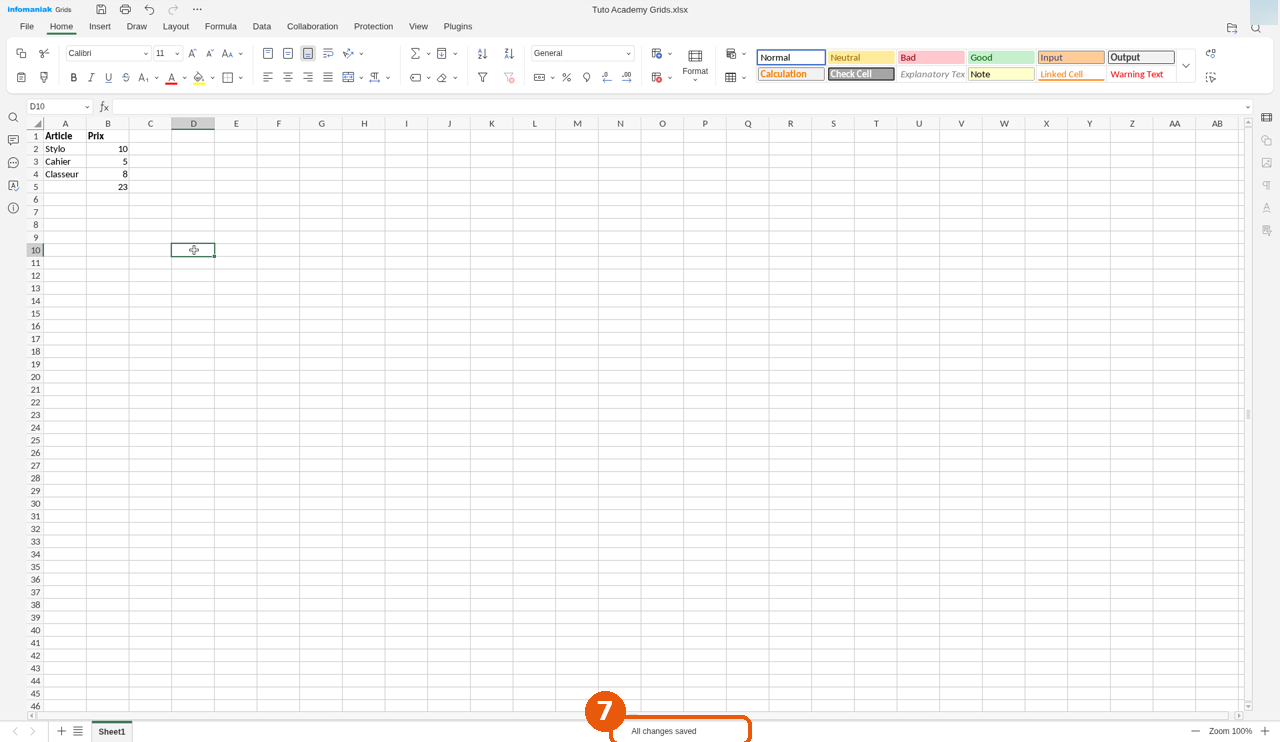
Task: Toggle align bottom
Action: [308, 53]
